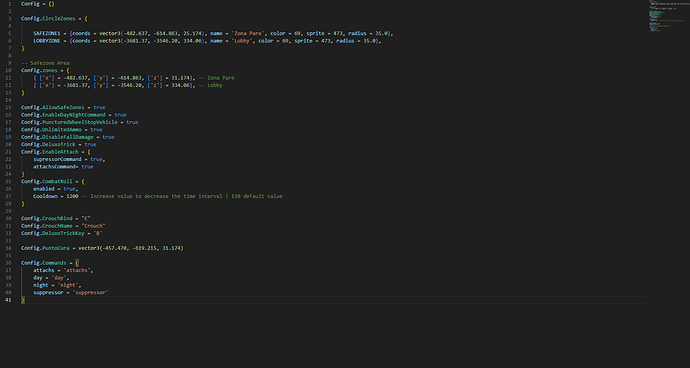Click the '-- Lobby' comment on line 12
Viewport: 690px width, 368px height.
(x=210, y=85)
